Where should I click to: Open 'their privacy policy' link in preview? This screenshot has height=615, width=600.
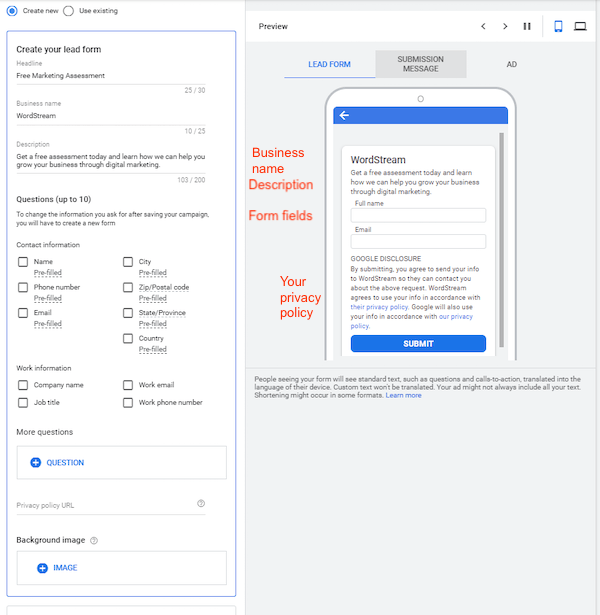[379, 307]
